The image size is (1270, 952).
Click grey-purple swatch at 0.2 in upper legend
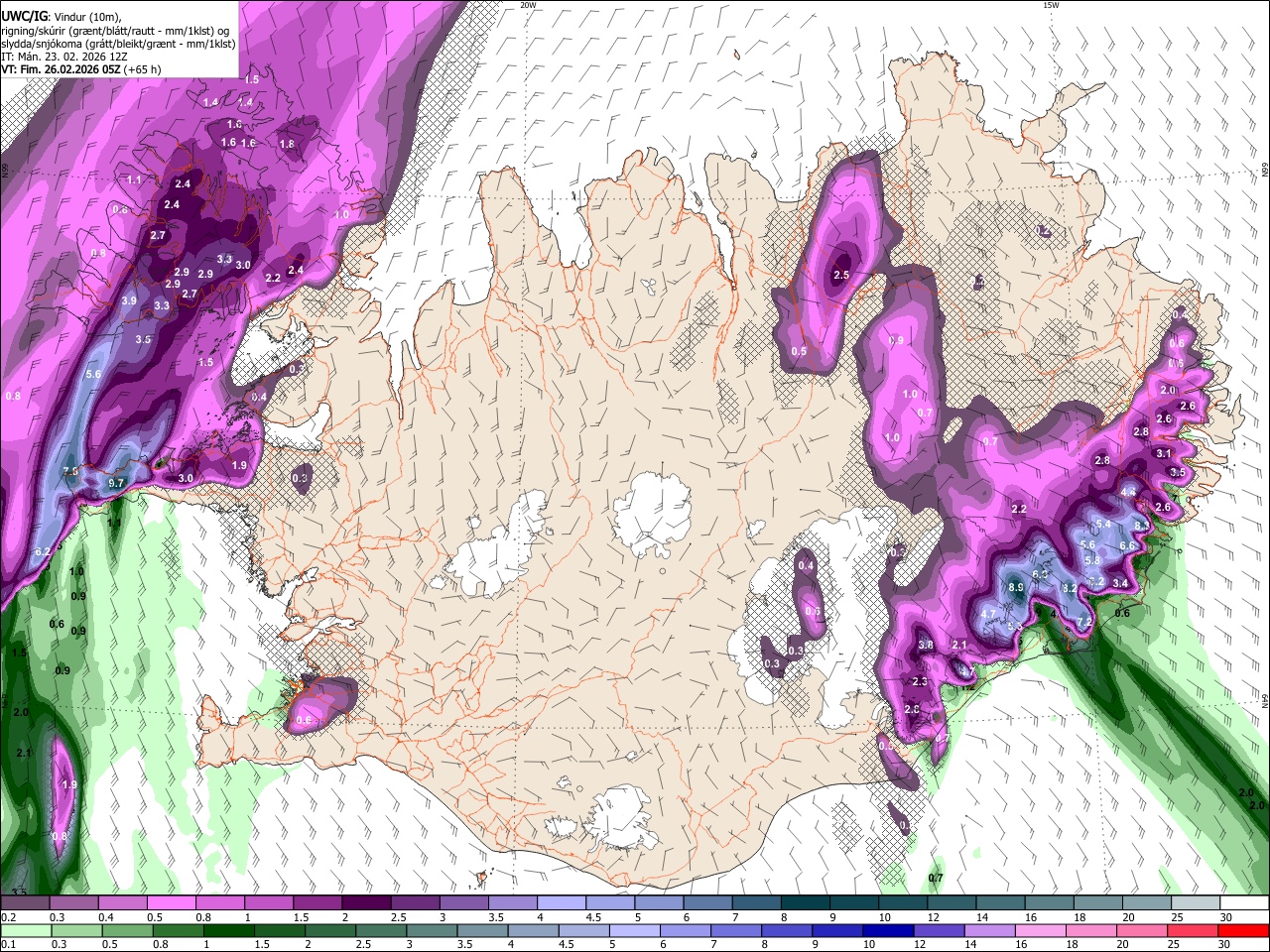coord(25,903)
